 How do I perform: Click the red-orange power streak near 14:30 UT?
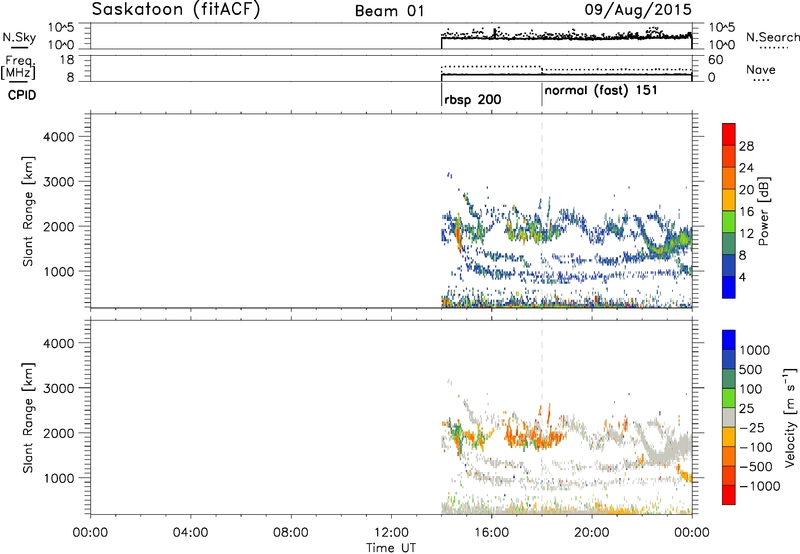tap(458, 232)
